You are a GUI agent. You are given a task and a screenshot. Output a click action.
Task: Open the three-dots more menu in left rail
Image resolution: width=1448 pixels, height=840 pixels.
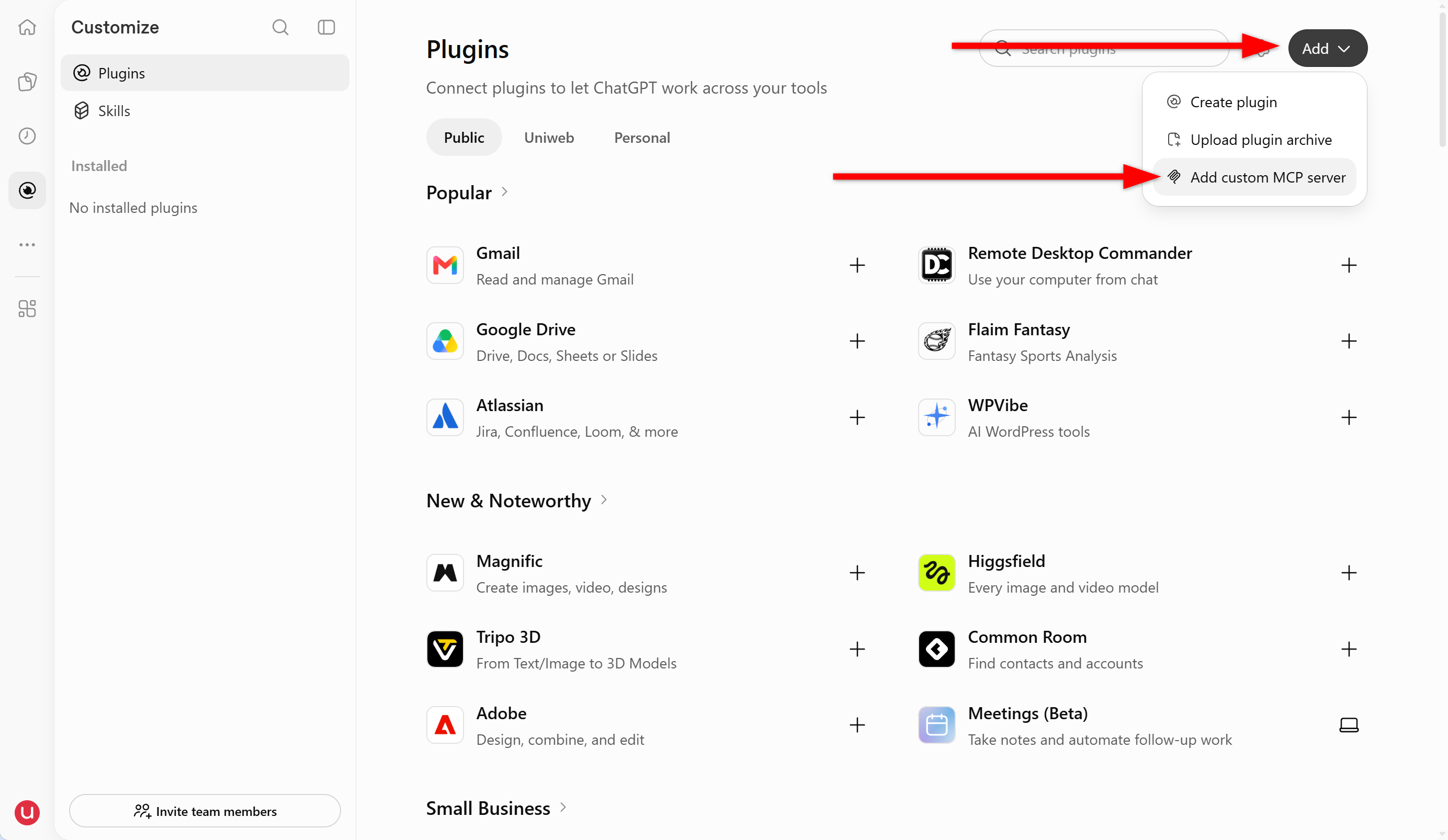coord(27,245)
